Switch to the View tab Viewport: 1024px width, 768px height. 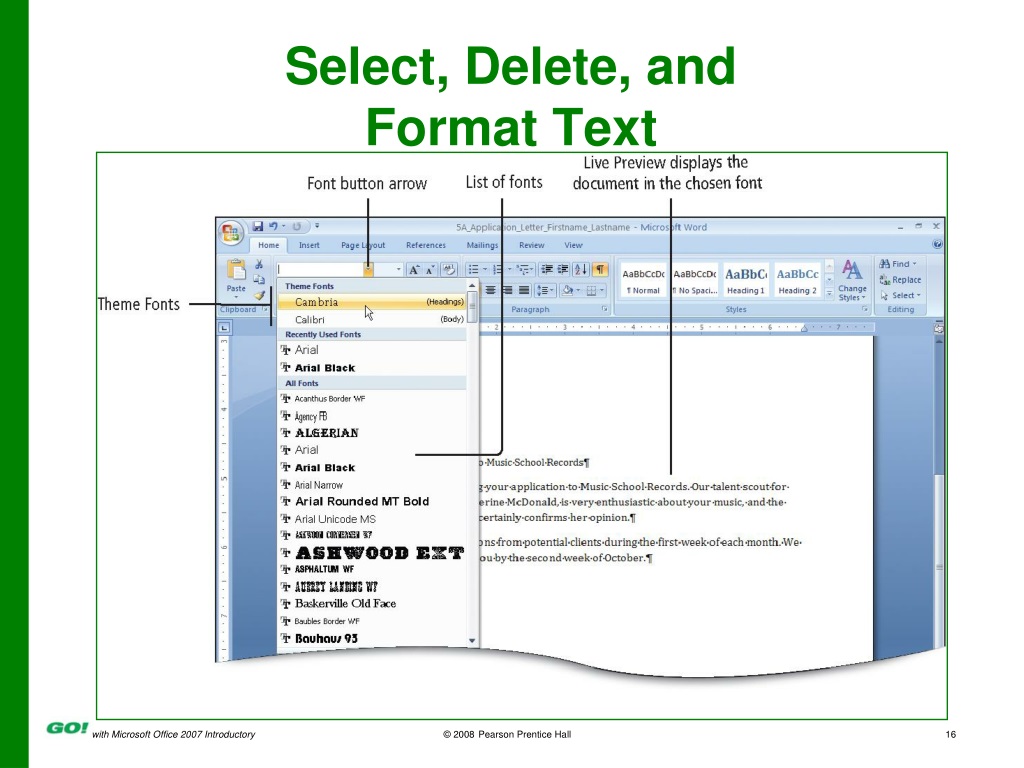[x=573, y=245]
